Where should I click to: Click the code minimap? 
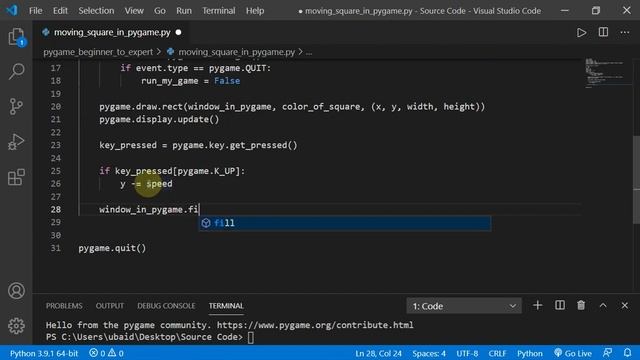[606, 73]
